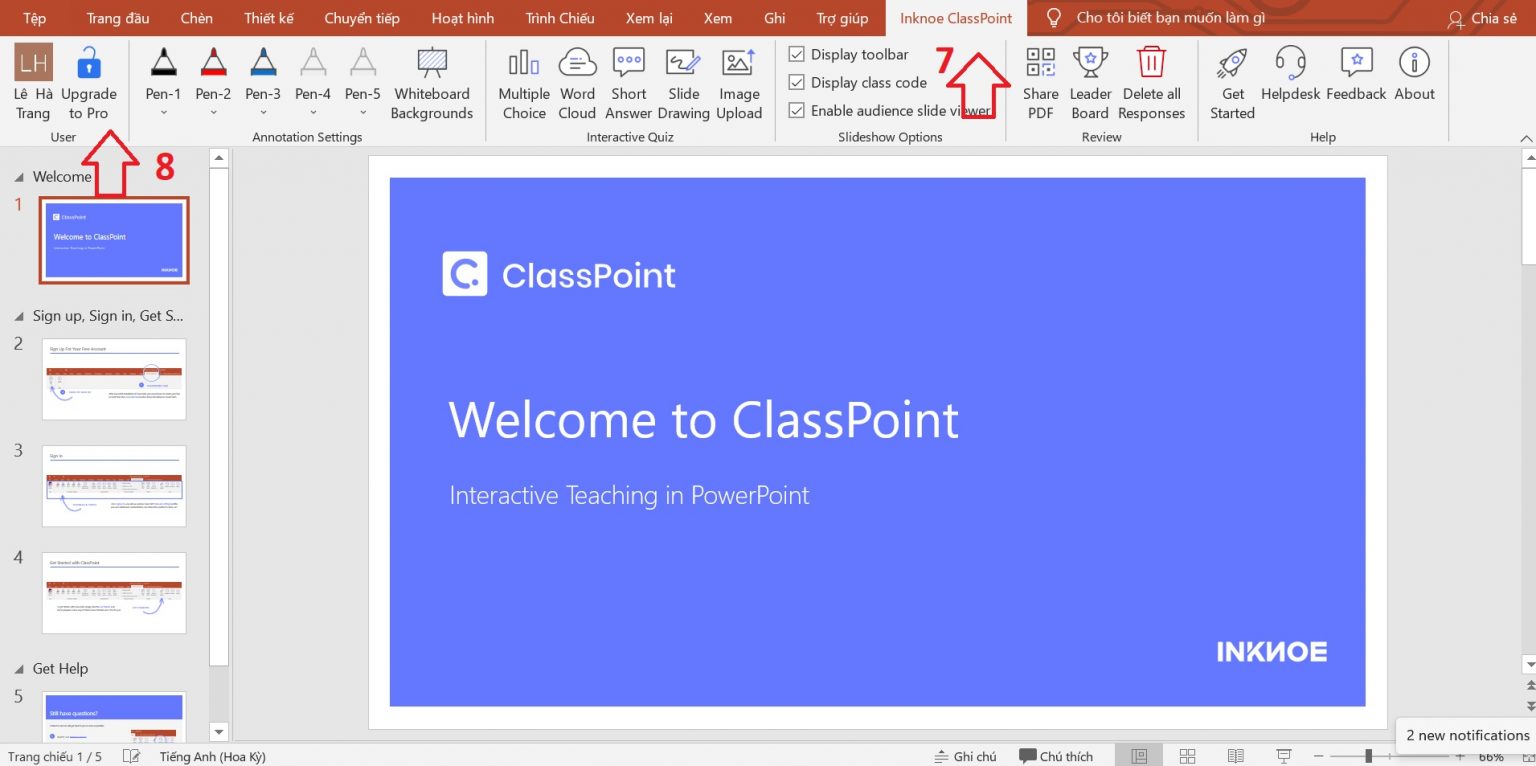Delete all responses with trash icon
This screenshot has height=766, width=1536.
coord(1151,64)
